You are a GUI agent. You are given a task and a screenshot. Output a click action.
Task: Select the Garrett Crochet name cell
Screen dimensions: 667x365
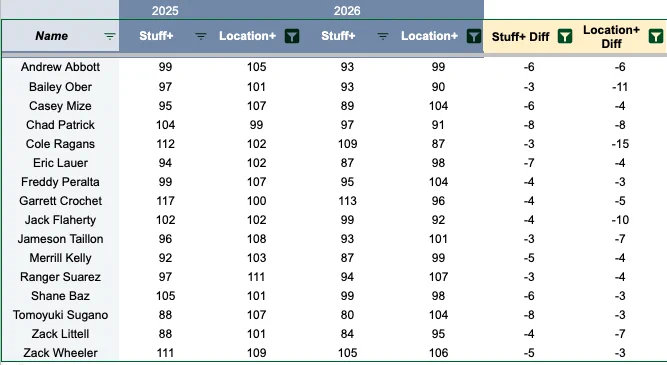(x=60, y=201)
